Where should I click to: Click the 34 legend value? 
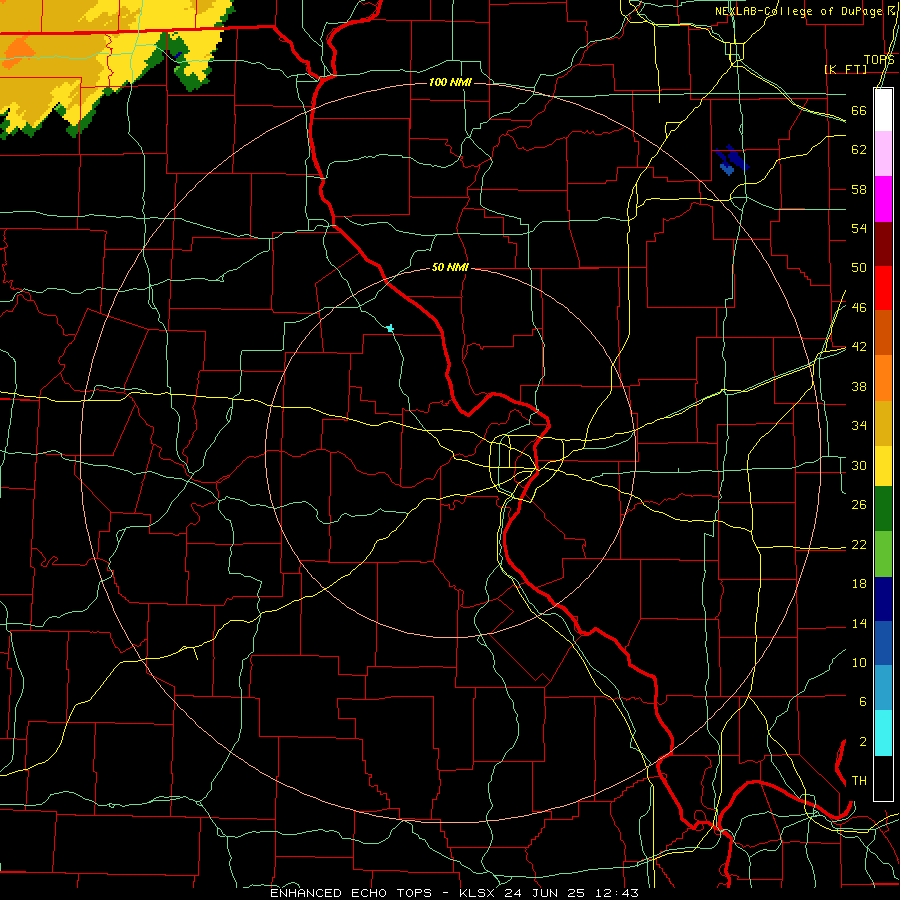tap(859, 425)
